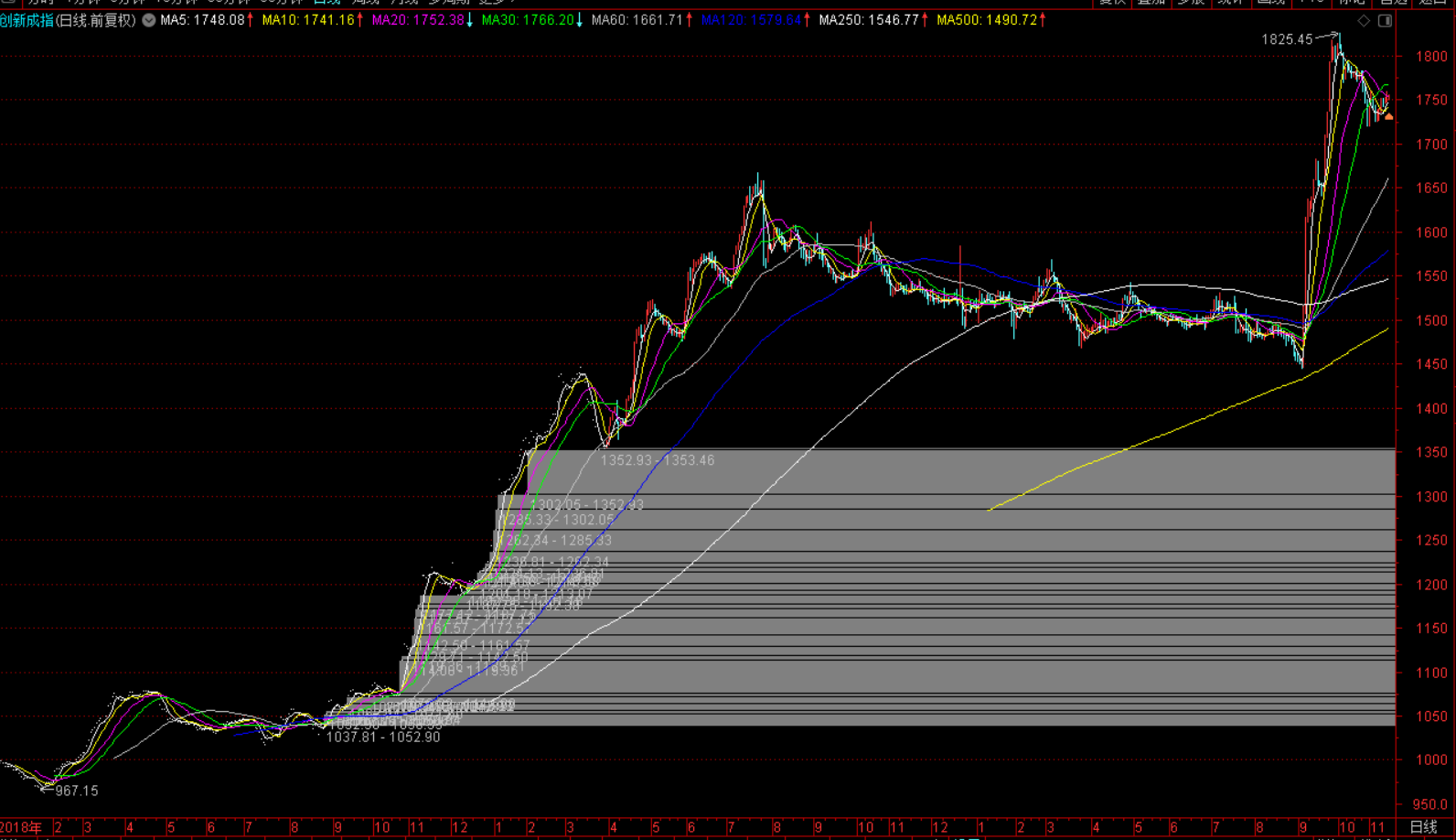
Task: Click the 1825.45 high price label
Action: tap(1287, 39)
